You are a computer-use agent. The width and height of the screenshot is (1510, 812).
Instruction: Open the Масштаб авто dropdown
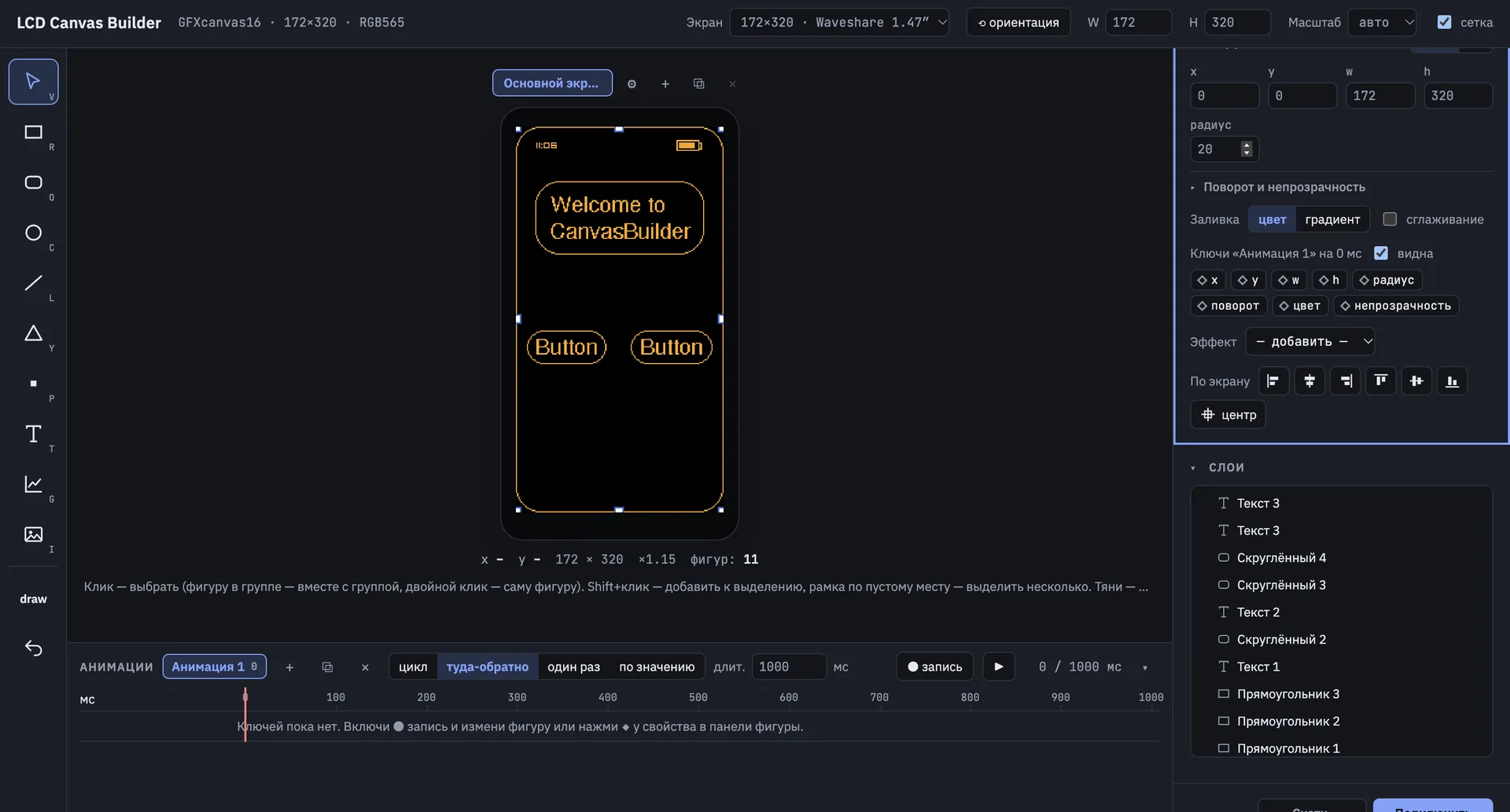(x=1383, y=22)
